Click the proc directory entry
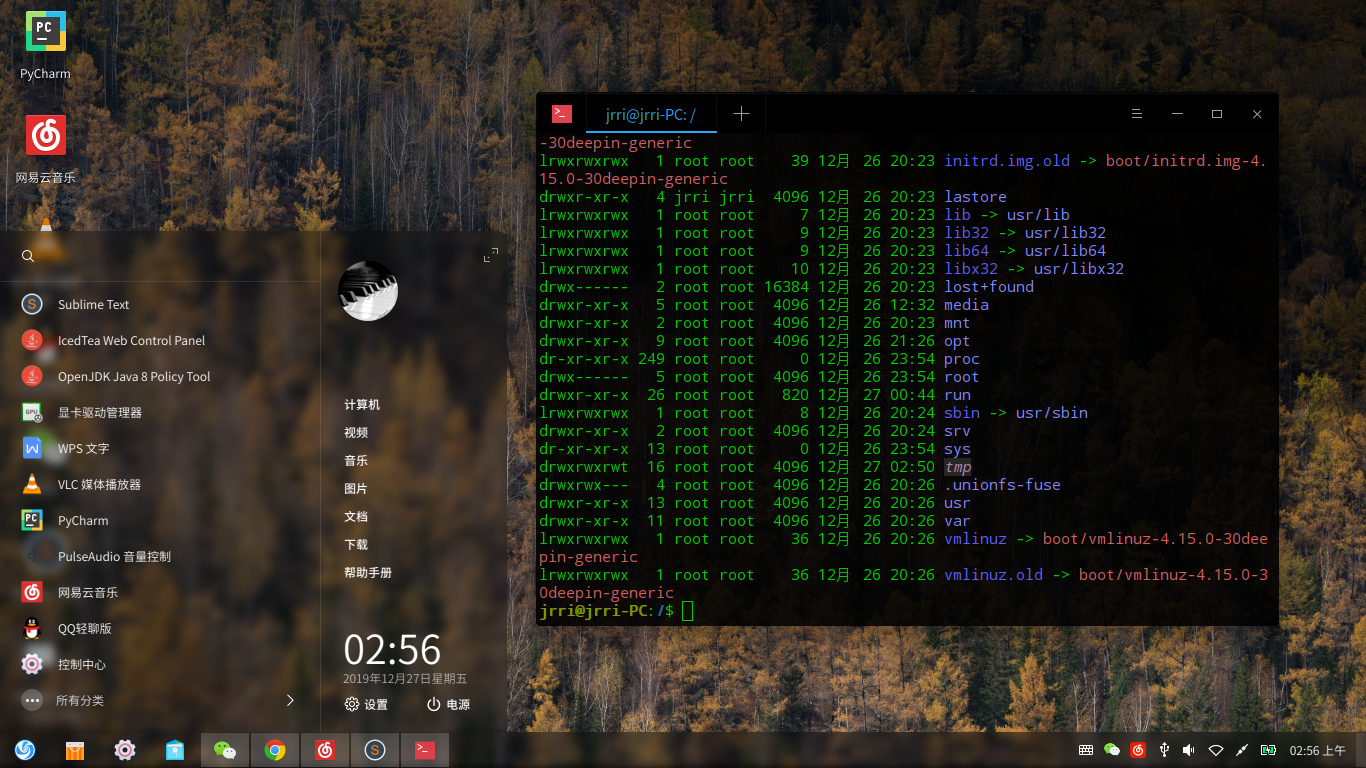 pos(962,359)
